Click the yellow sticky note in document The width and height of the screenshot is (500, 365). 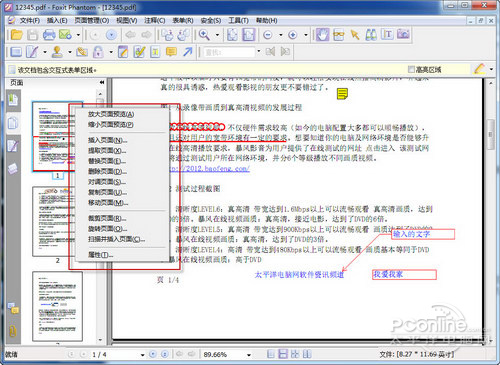tap(342, 94)
